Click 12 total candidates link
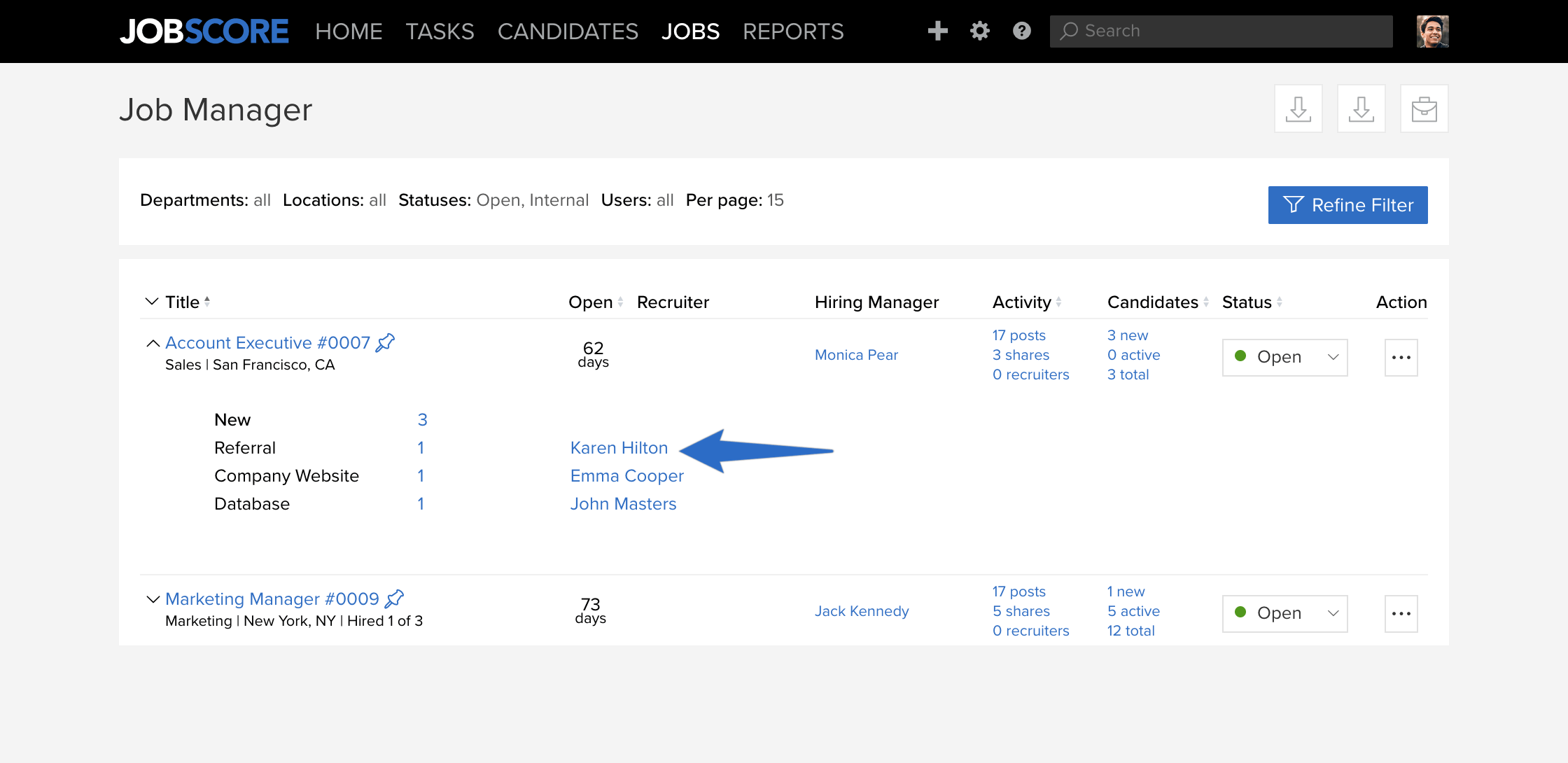1568x763 pixels. click(1130, 631)
